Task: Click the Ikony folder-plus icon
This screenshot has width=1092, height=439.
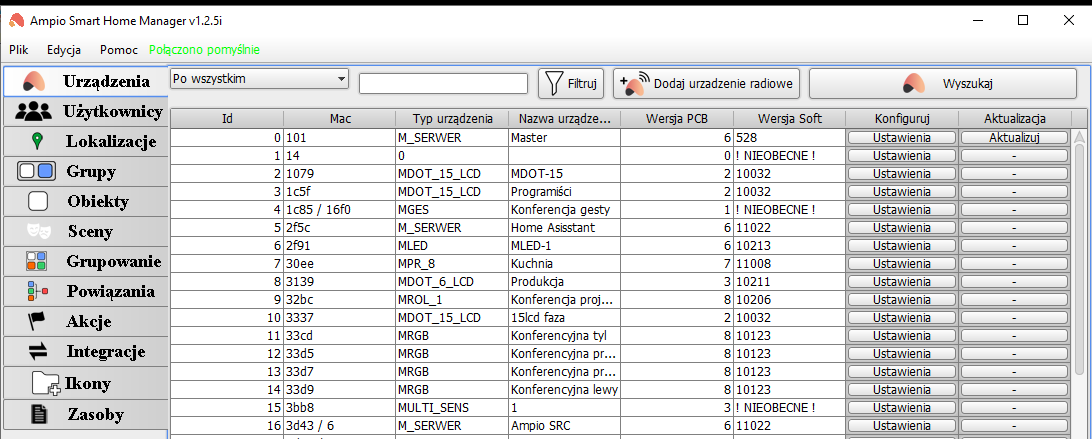Action: (x=47, y=383)
